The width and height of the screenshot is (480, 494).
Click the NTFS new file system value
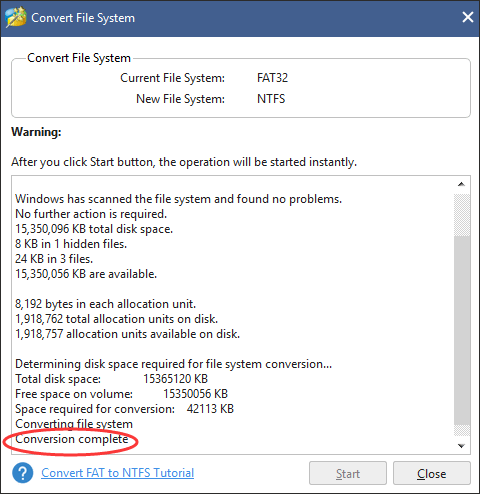271,99
